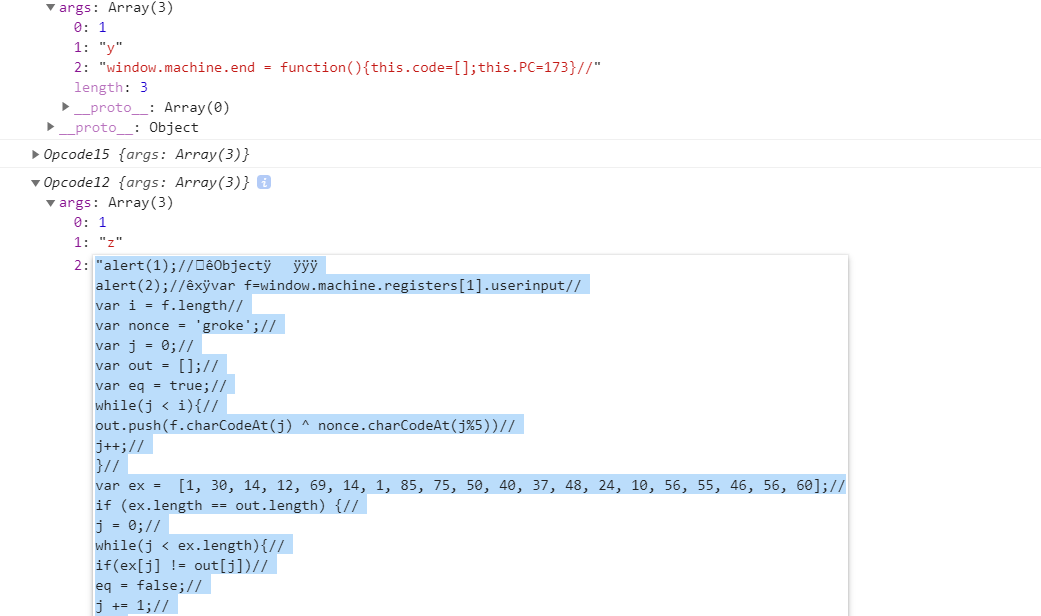The image size is (1041, 616).
Task: Click index 0 value under Opcode12 args
Action: (x=102, y=222)
